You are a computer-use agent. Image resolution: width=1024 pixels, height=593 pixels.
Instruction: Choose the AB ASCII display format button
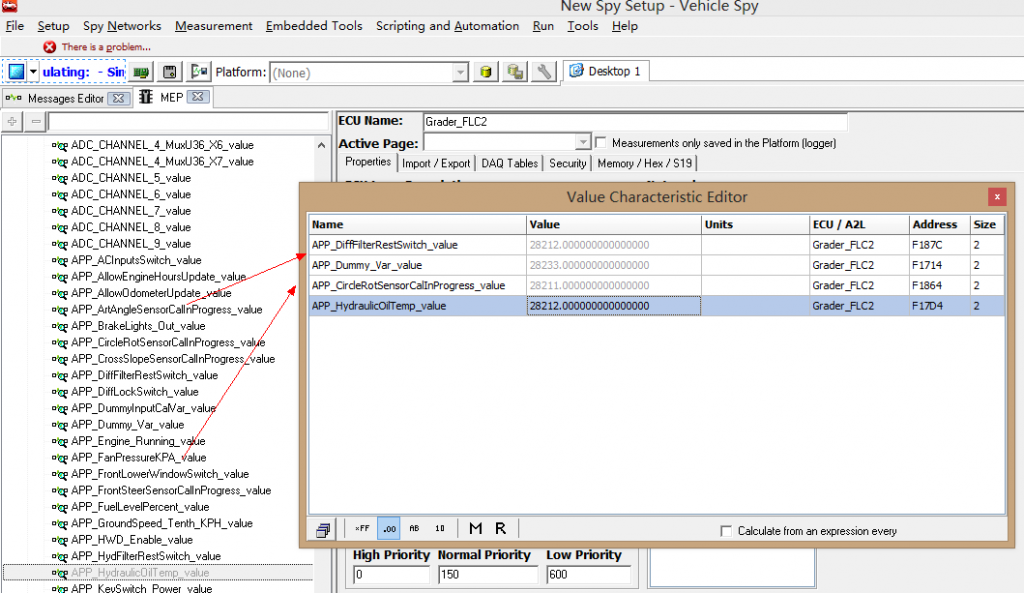(x=414, y=529)
